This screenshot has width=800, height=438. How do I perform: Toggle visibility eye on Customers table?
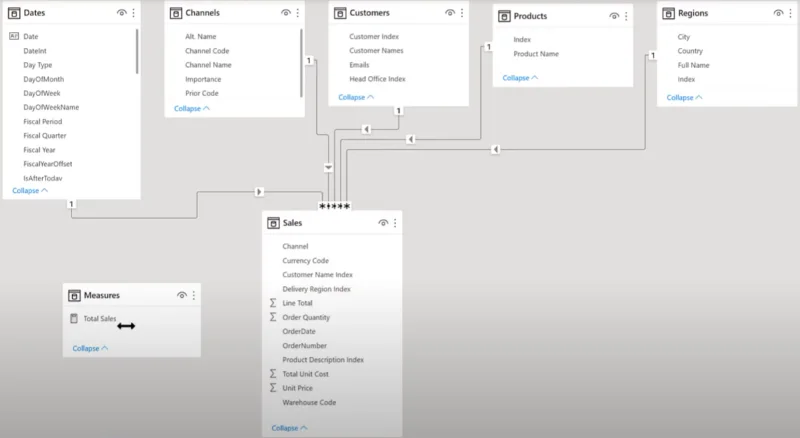click(449, 13)
